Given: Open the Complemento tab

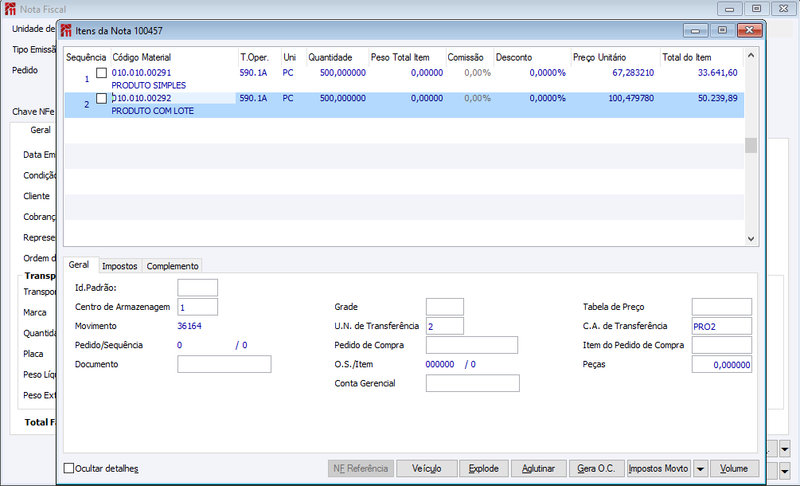Looking at the screenshot, I should [172, 266].
